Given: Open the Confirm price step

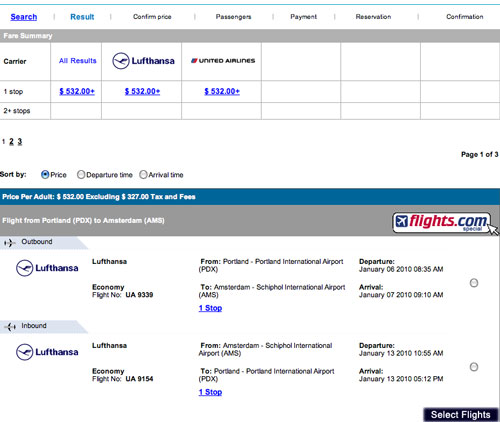Looking at the screenshot, I should click(x=152, y=17).
